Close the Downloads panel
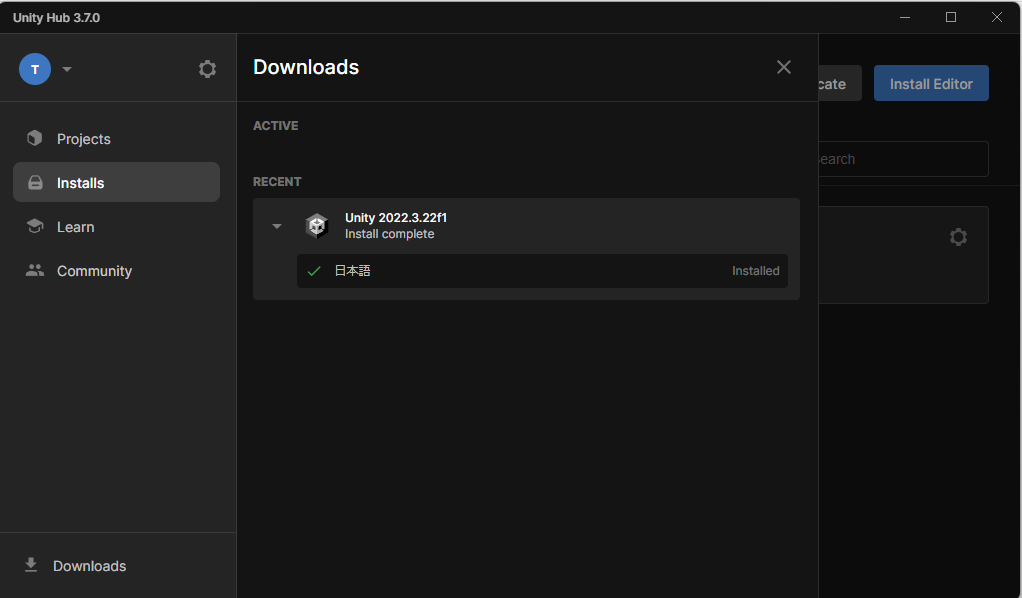Image resolution: width=1022 pixels, height=598 pixels. click(784, 67)
